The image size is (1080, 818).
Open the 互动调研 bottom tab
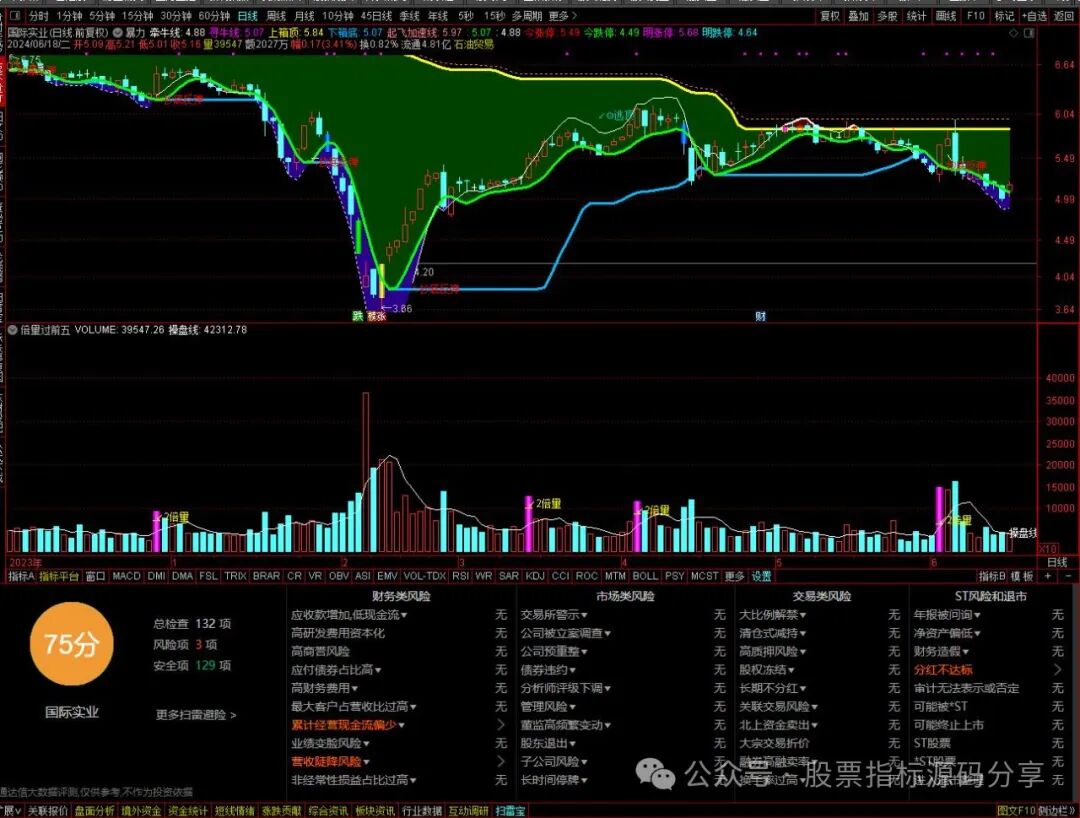point(469,811)
